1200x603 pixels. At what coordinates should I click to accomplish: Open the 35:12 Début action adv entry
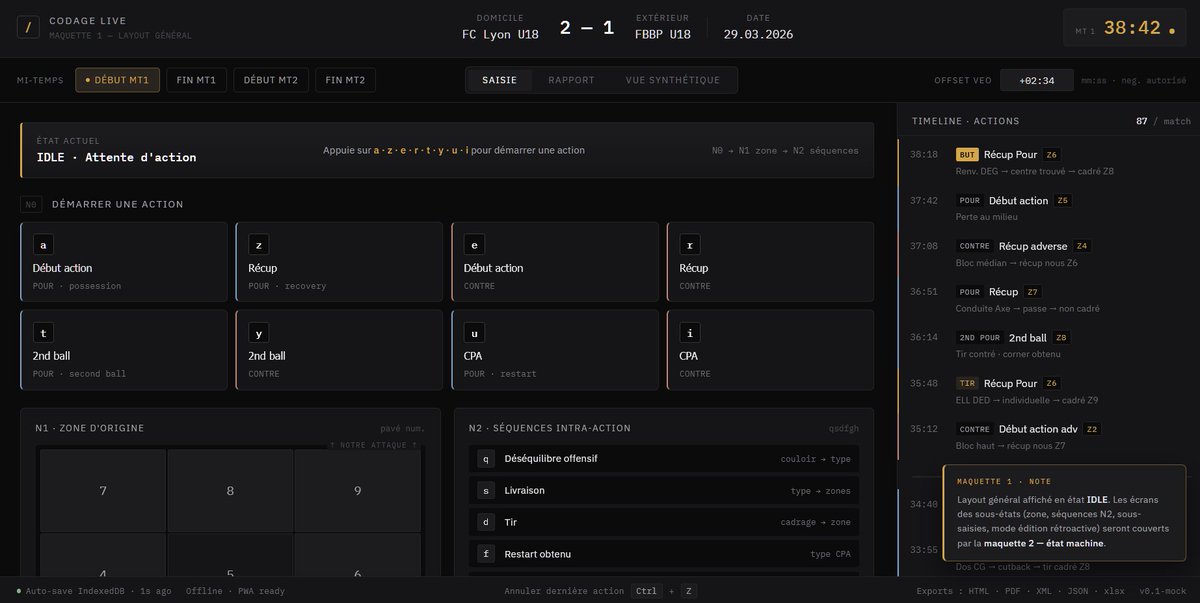pyautogui.click(x=1048, y=436)
